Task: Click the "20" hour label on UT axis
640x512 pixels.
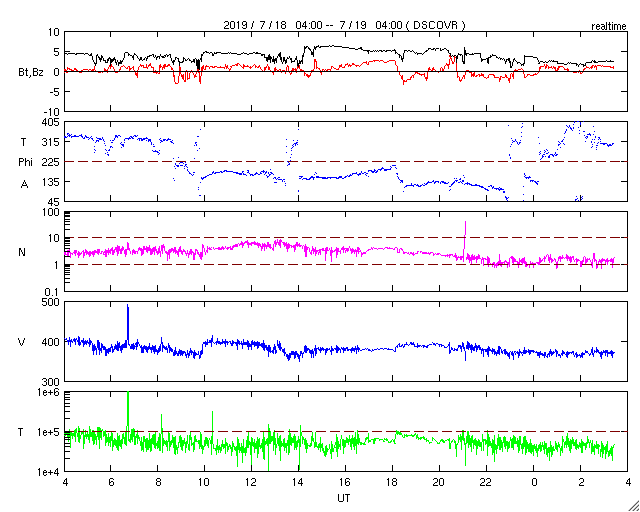Action: tap(439, 483)
